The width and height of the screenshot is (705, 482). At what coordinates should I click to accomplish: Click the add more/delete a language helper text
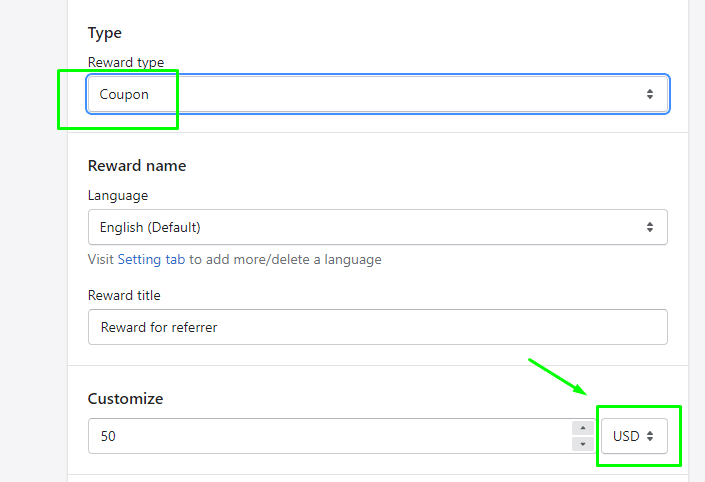[285, 259]
